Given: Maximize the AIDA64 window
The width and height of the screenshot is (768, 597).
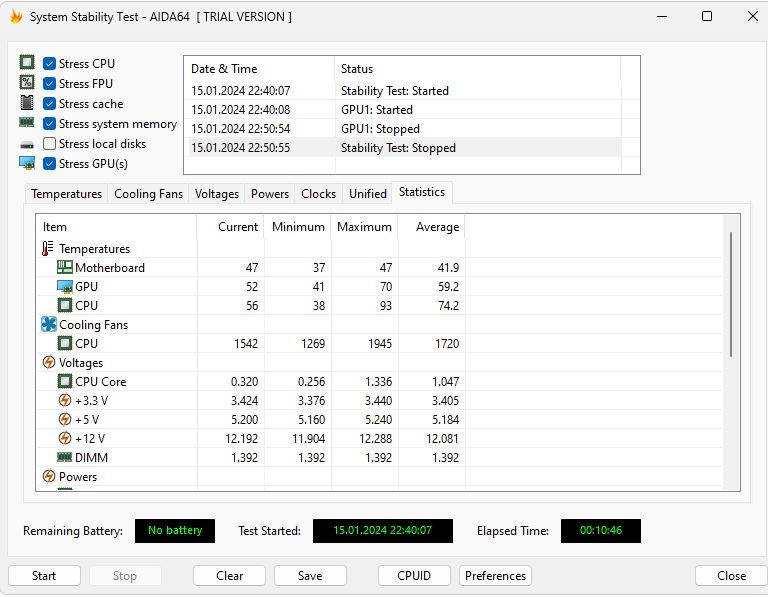Looking at the screenshot, I should tap(707, 17).
